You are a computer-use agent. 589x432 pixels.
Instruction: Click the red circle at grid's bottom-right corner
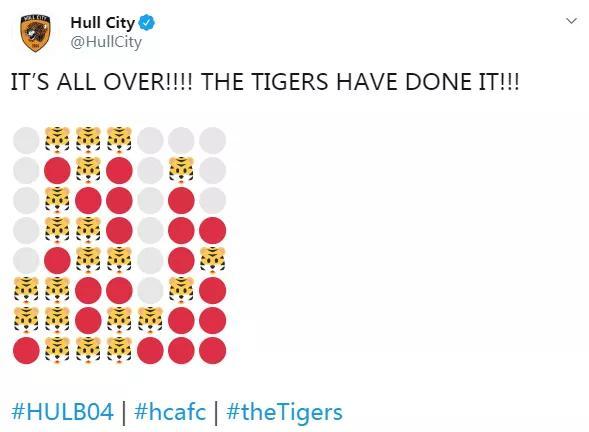pos(213,351)
